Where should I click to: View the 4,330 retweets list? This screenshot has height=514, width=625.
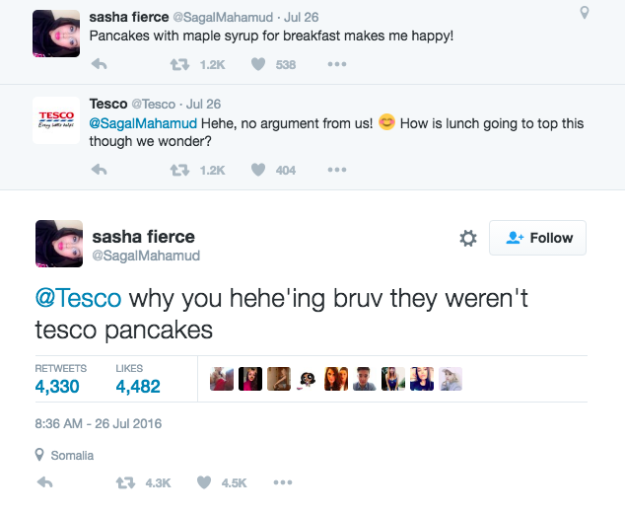click(x=61, y=385)
